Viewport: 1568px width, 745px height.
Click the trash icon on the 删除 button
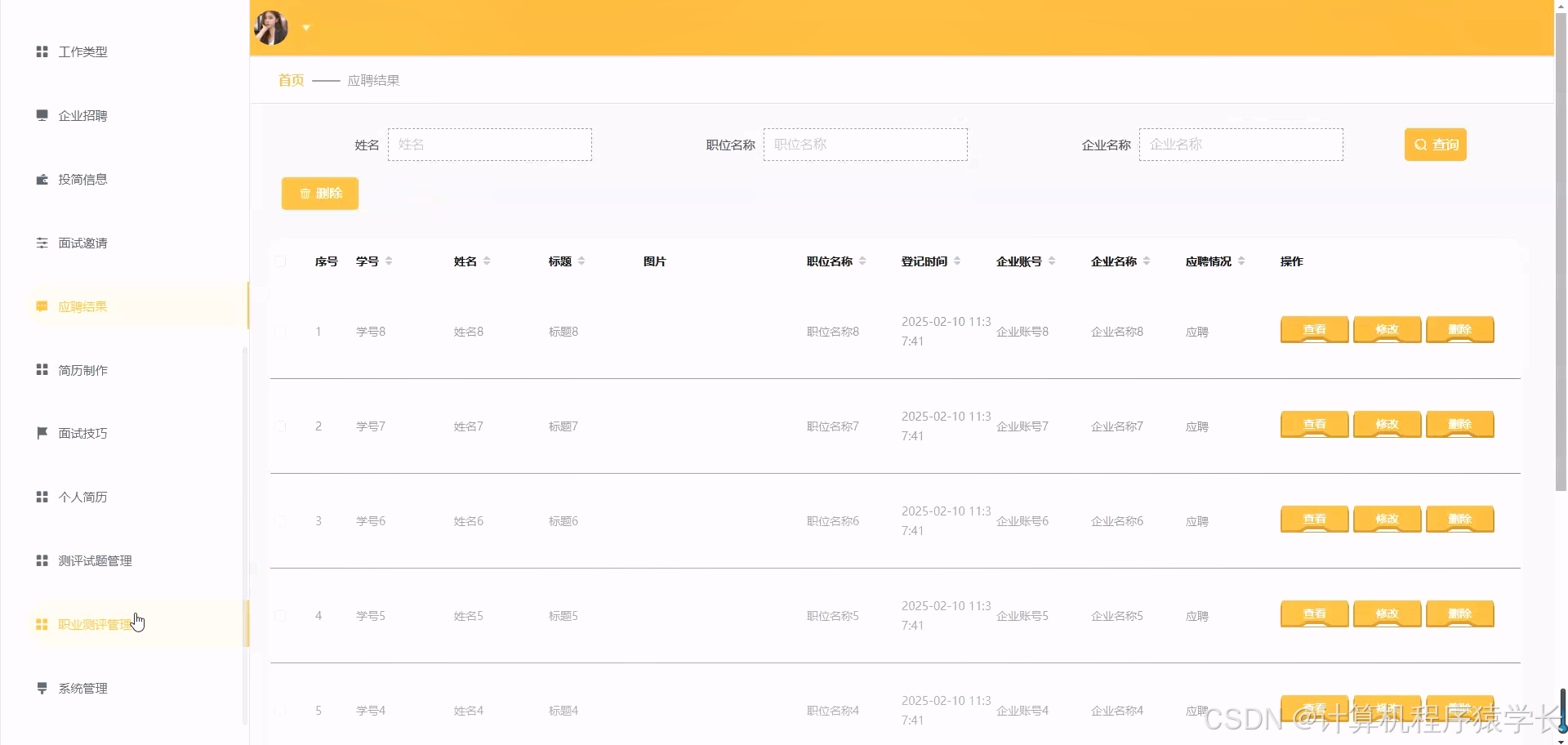click(303, 194)
